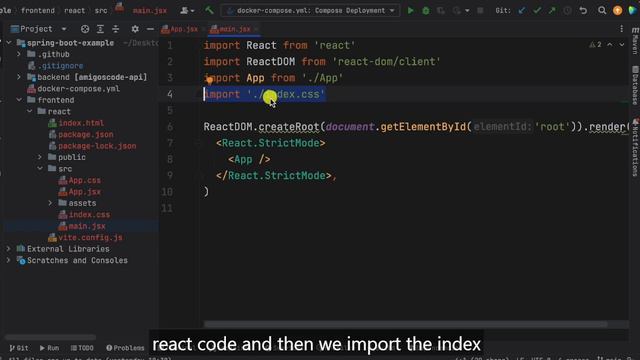Select .gitignore file in tree

[60, 66]
